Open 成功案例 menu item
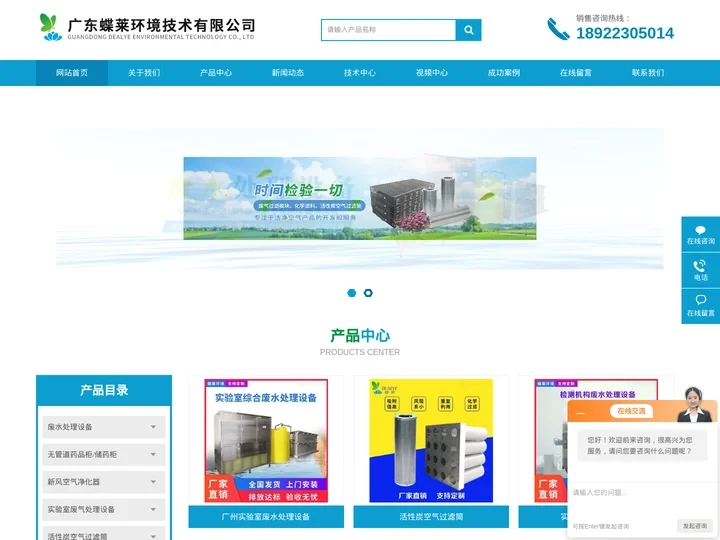Viewport: 720px width, 540px height. [504, 73]
